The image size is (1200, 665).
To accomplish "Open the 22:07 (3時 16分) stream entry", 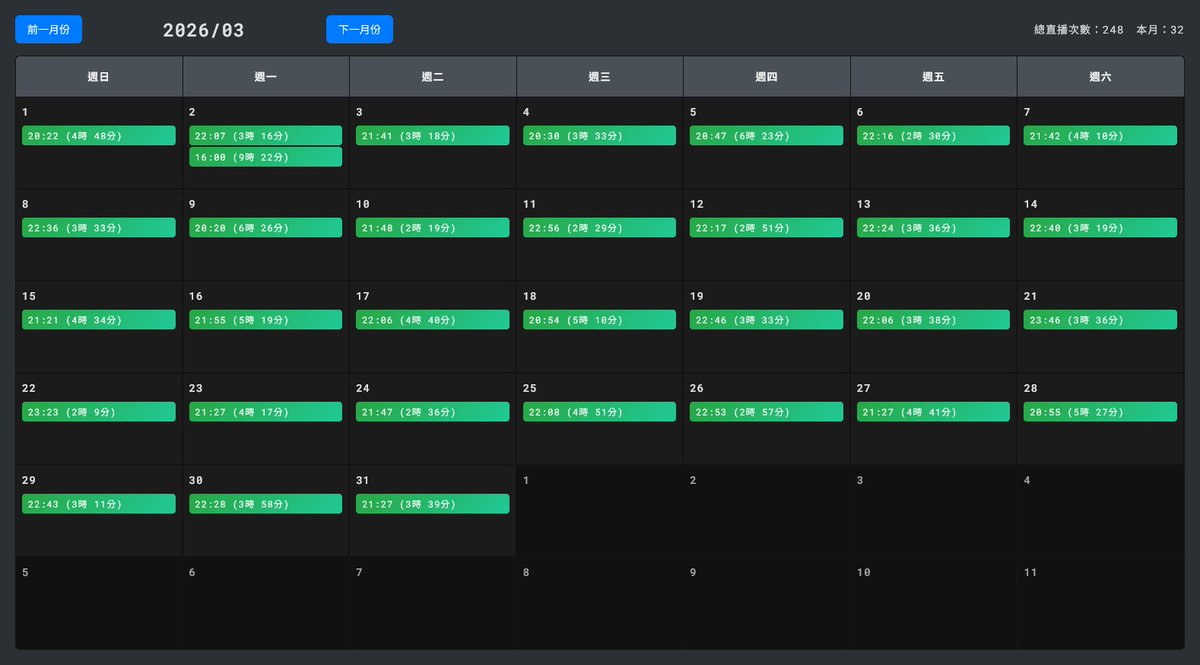I will pyautogui.click(x=266, y=136).
